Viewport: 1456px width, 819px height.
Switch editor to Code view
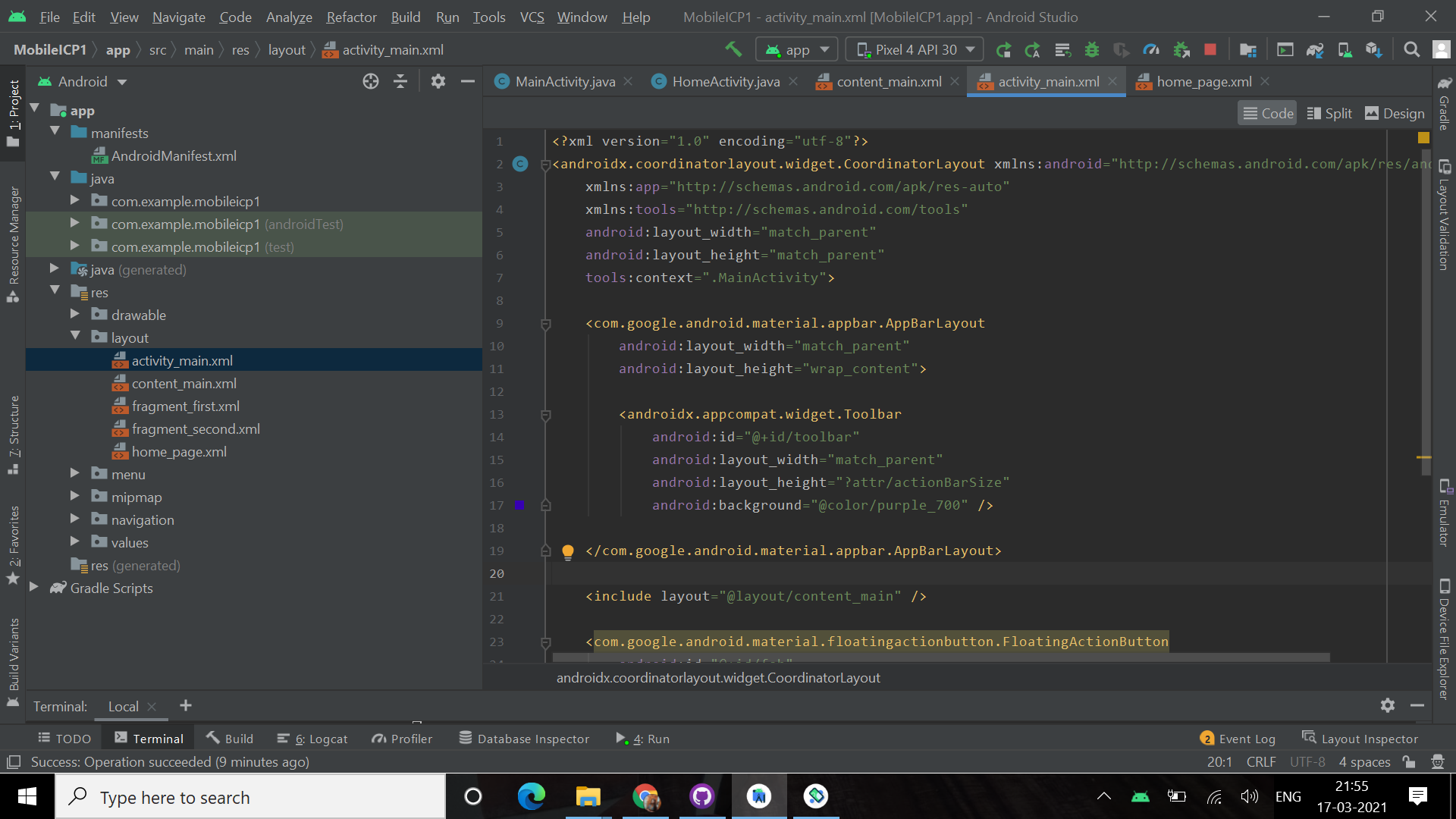pyautogui.click(x=1268, y=113)
